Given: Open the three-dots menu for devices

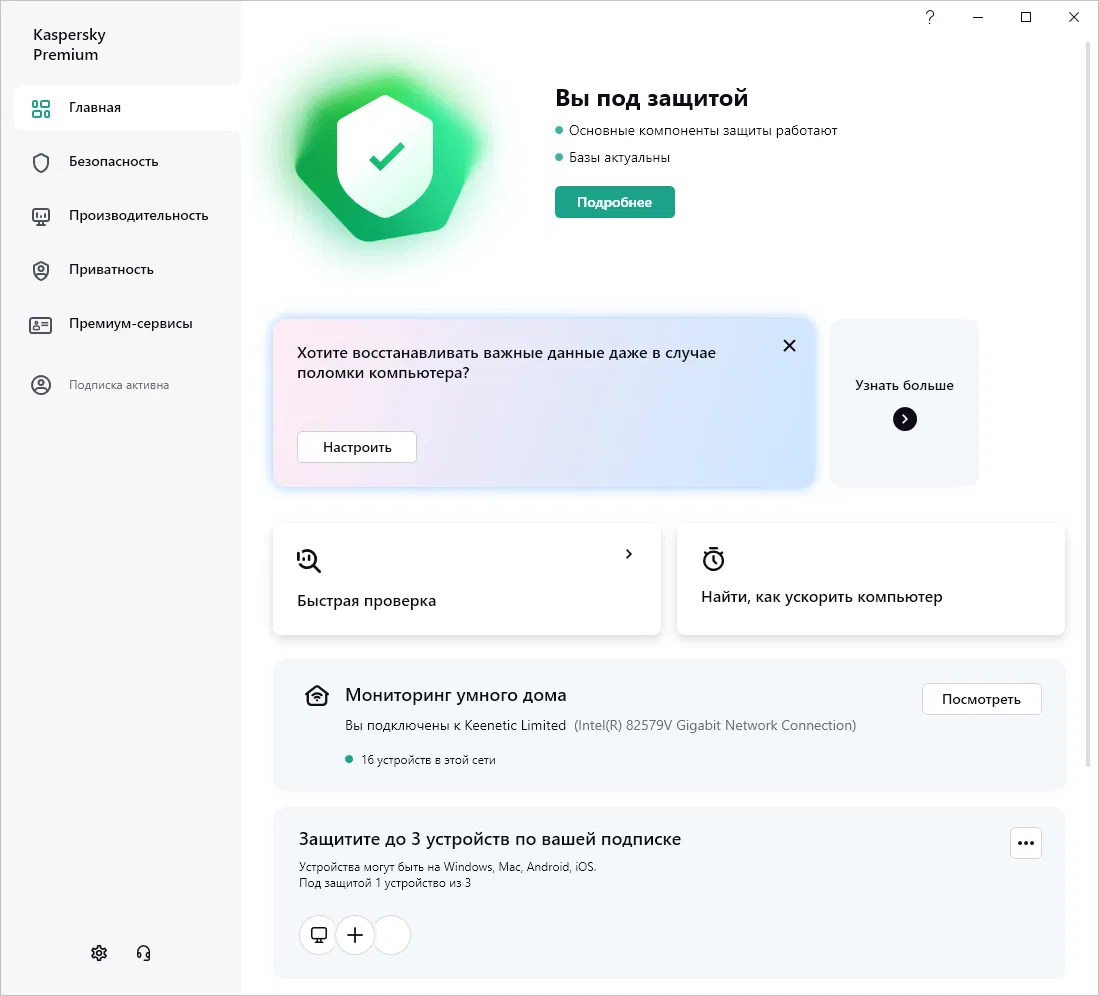Looking at the screenshot, I should pyautogui.click(x=1025, y=843).
